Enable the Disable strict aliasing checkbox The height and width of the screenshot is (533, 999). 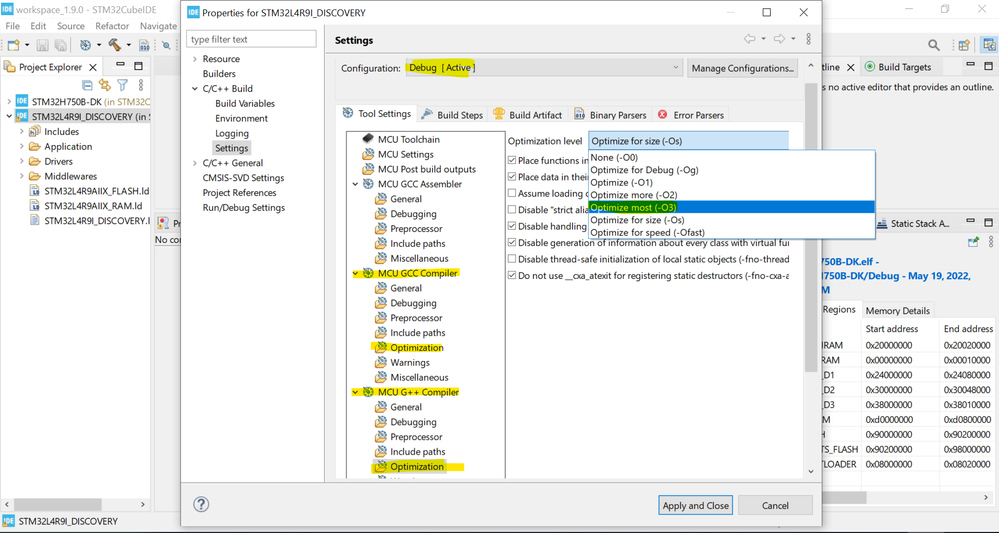[512, 209]
